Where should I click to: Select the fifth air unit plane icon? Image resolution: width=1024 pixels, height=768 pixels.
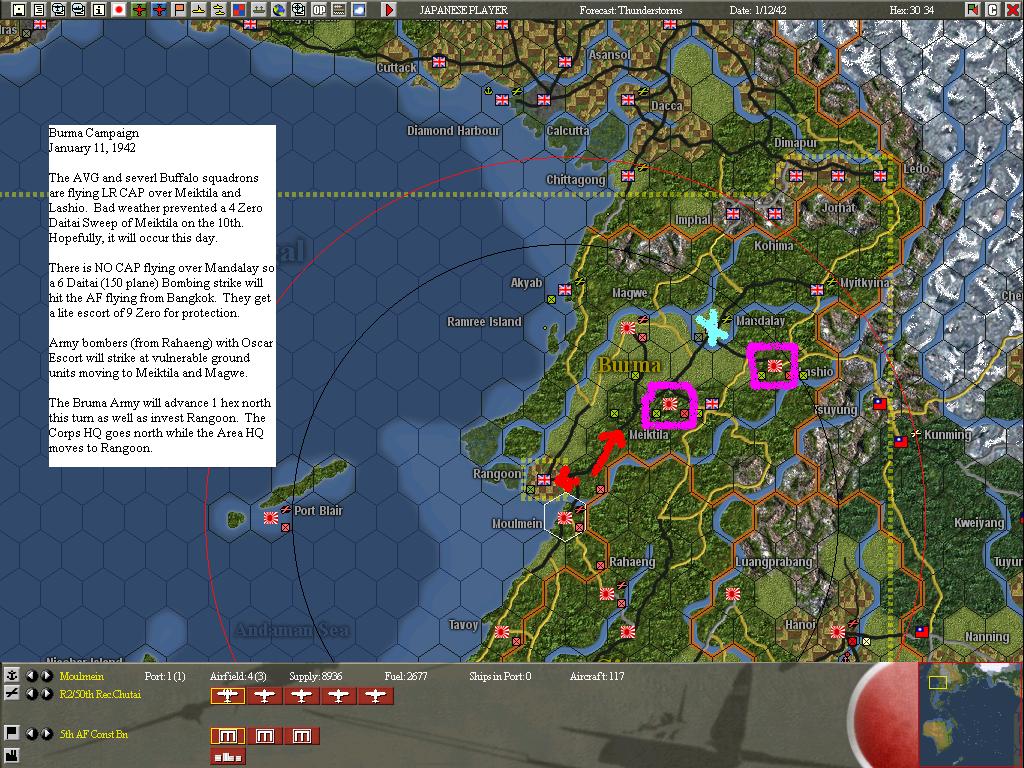pos(376,696)
